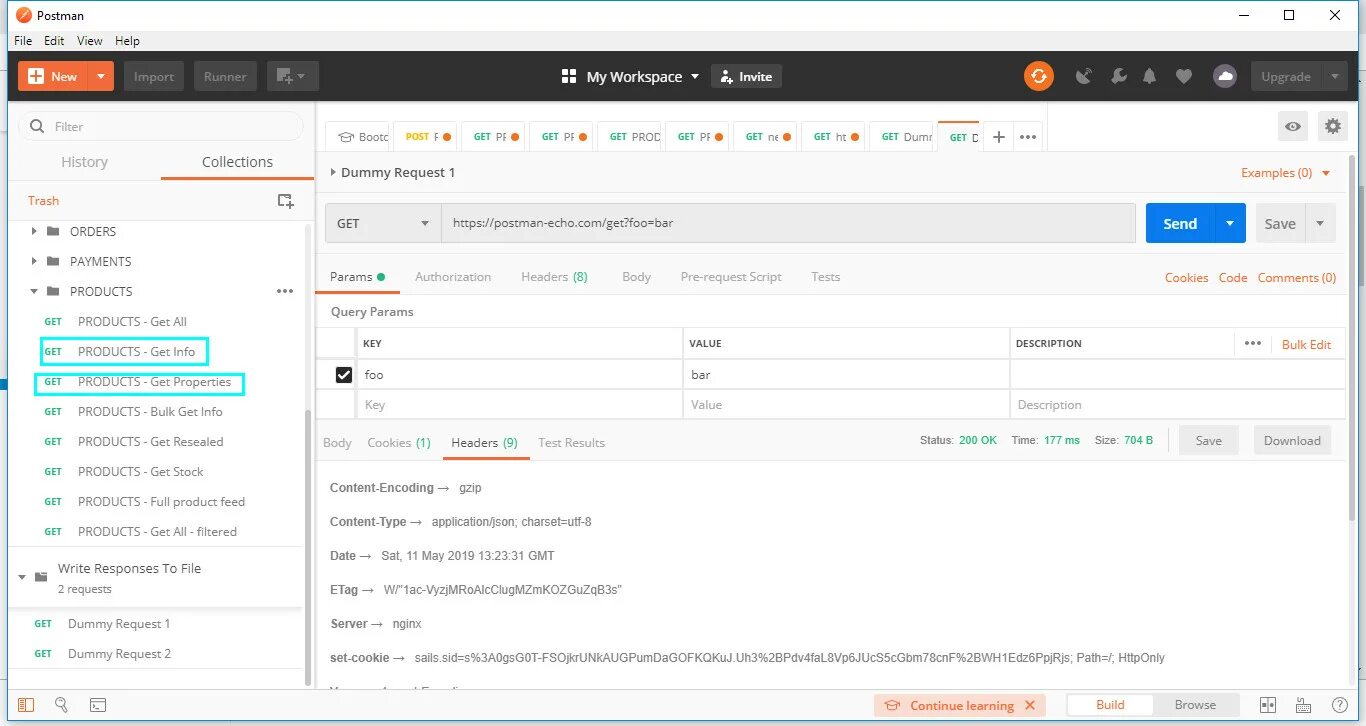This screenshot has width=1366, height=726.
Task: Click the heart icon in the header
Action: coord(1184,76)
